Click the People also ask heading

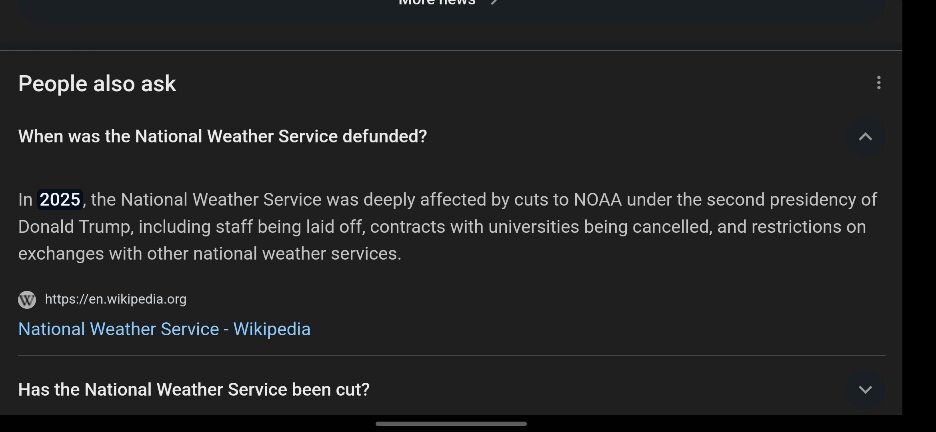pos(97,84)
